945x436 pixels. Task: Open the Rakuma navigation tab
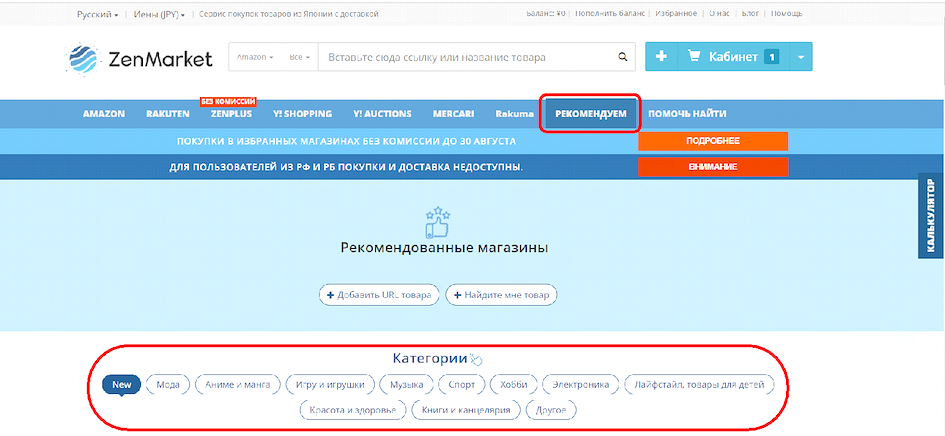pos(515,113)
